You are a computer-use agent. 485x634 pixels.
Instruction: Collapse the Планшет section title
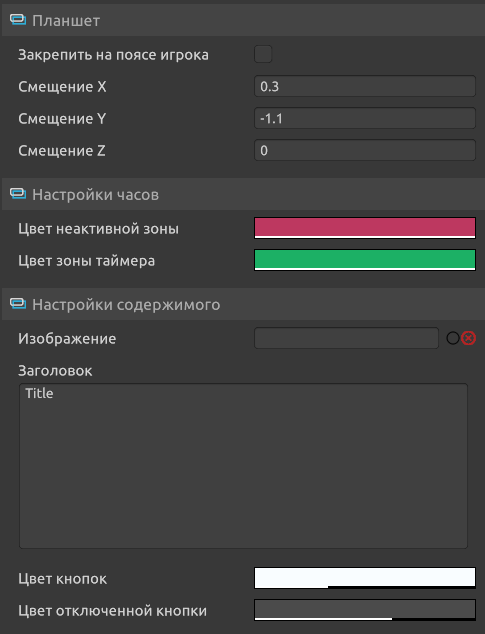[x=66, y=21]
